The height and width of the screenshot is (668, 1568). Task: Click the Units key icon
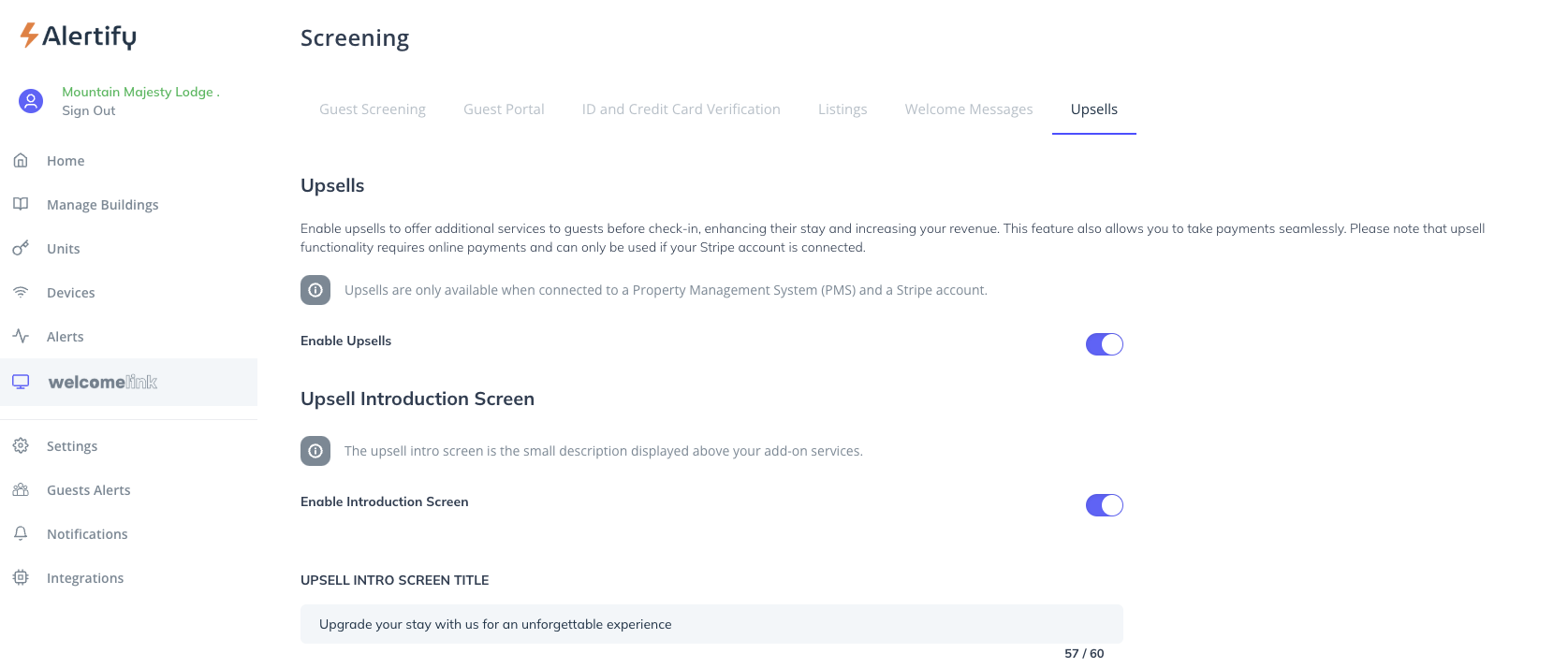click(x=21, y=248)
